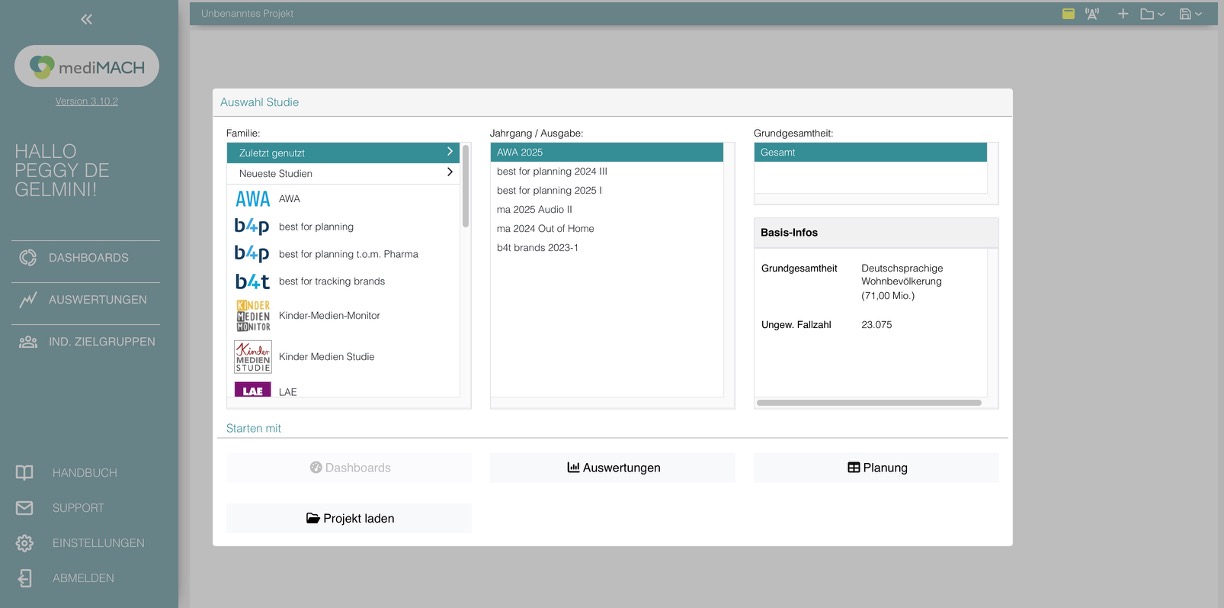
Task: Click the Planung button
Action: tap(876, 468)
